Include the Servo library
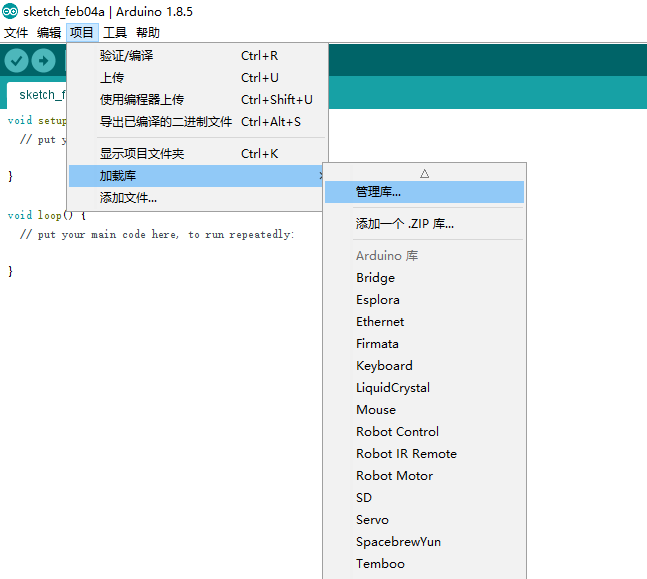Image resolution: width=647 pixels, height=579 pixels. (x=424, y=520)
